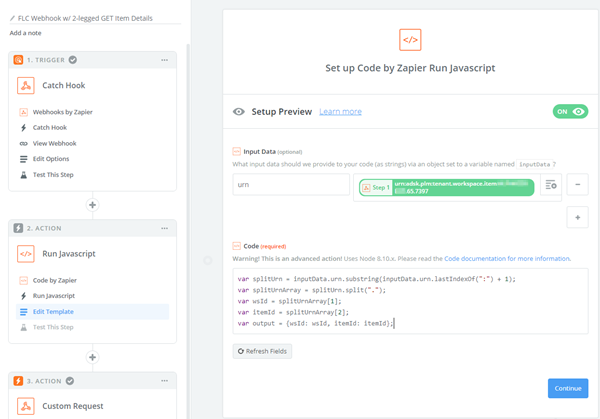The image size is (600, 419).
Task: Toggle the Setup Preview ON switch
Action: (570, 112)
